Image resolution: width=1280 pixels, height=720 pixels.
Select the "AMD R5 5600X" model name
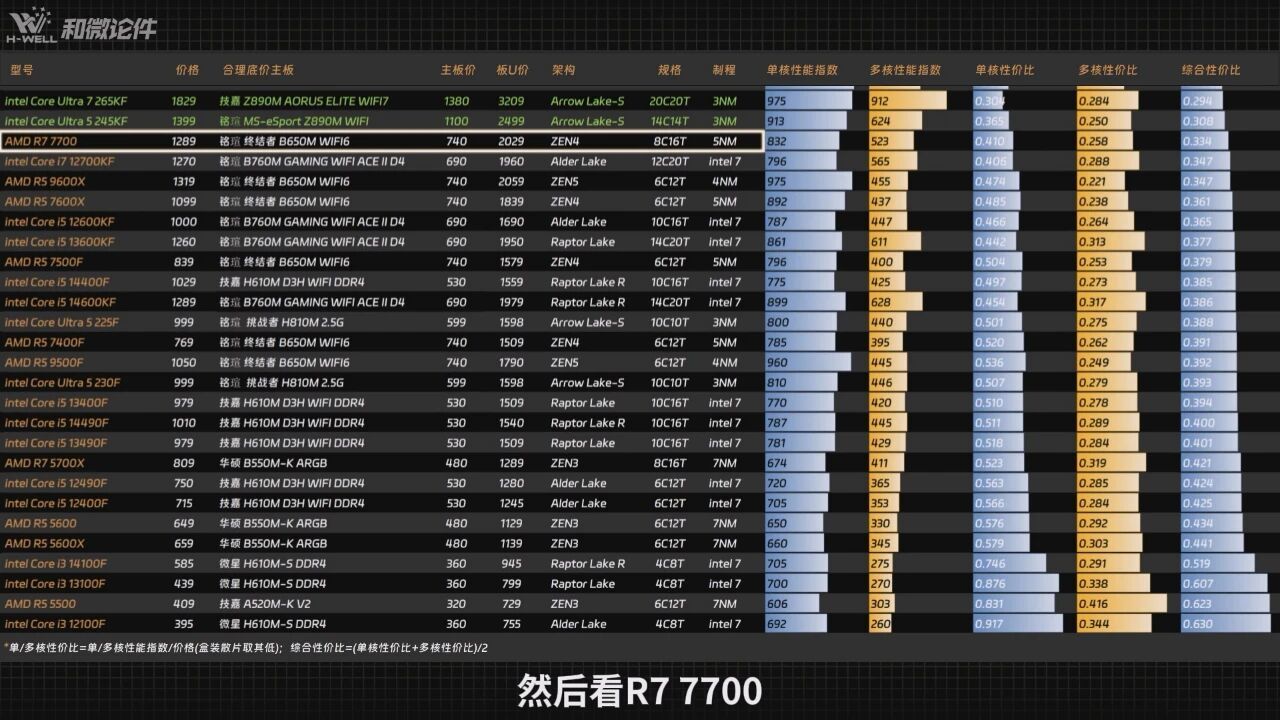click(45, 543)
